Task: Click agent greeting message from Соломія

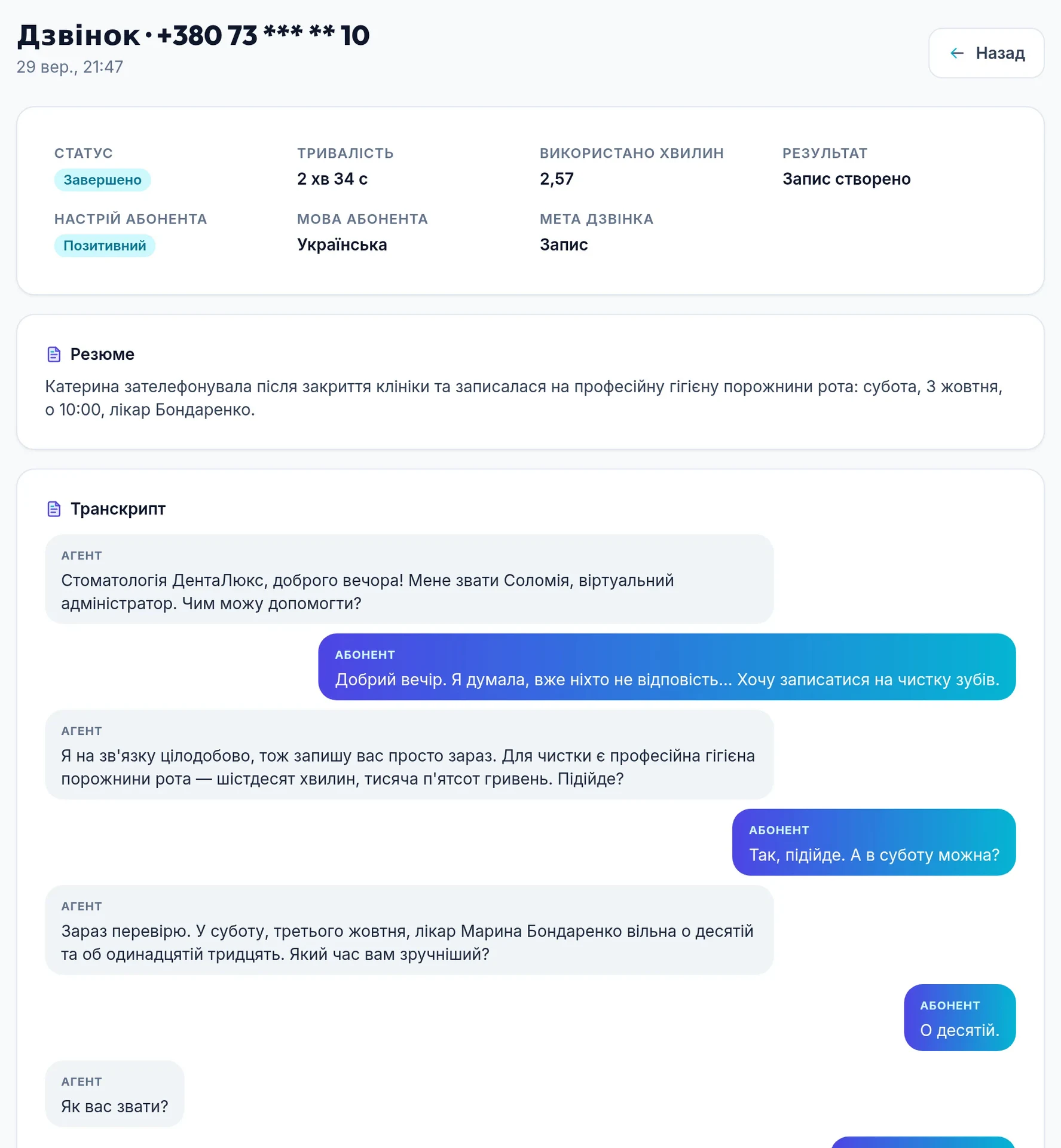Action: pyautogui.click(x=409, y=579)
